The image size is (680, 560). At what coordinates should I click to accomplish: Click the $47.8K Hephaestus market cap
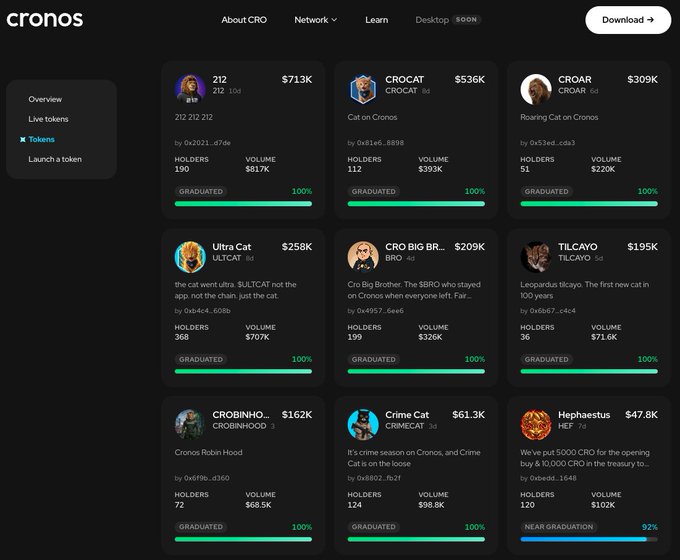(641, 415)
